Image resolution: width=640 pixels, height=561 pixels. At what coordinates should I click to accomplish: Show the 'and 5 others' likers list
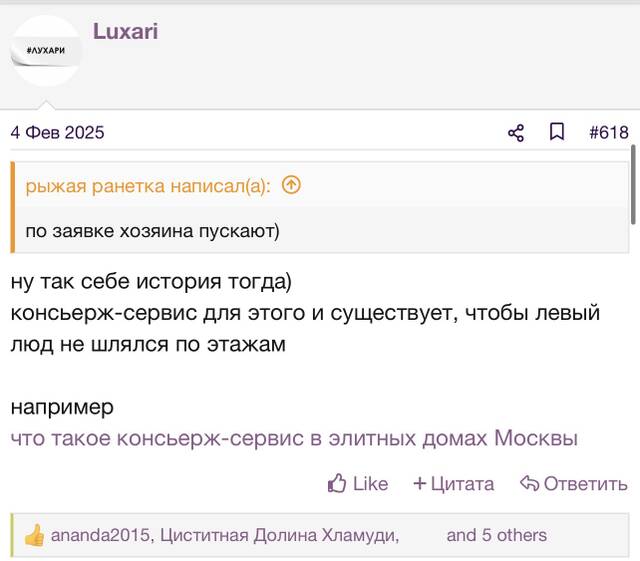click(496, 535)
